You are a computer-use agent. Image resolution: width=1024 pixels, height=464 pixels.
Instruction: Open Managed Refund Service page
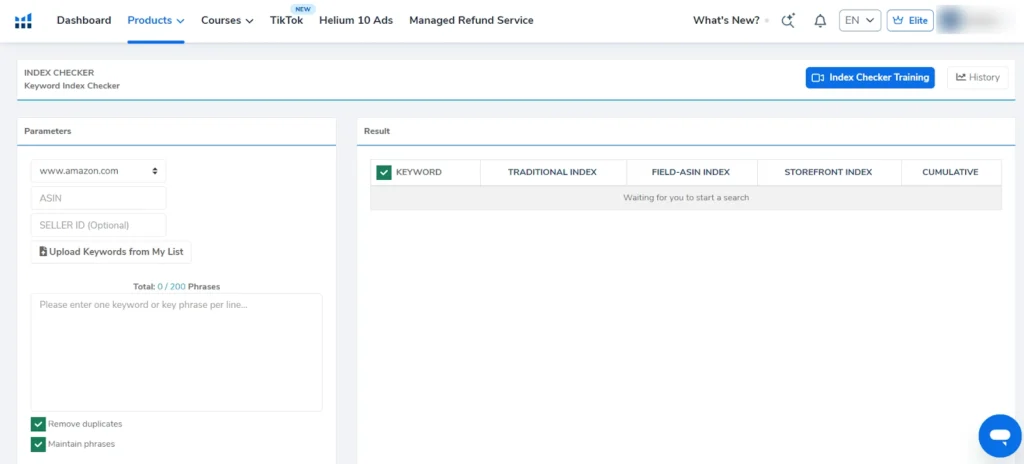[471, 20]
